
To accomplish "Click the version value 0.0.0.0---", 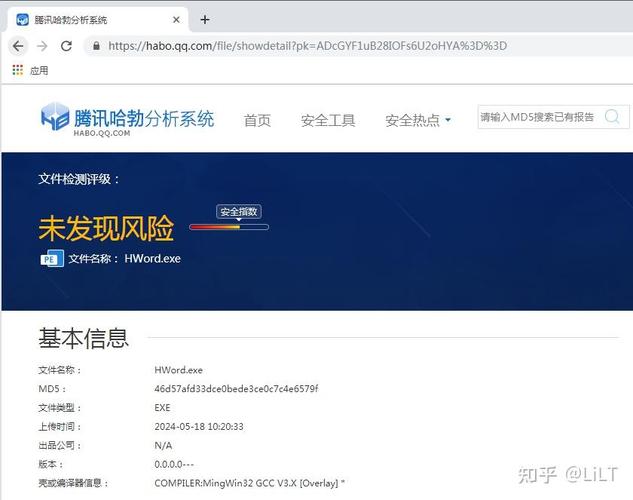I will (174, 464).
